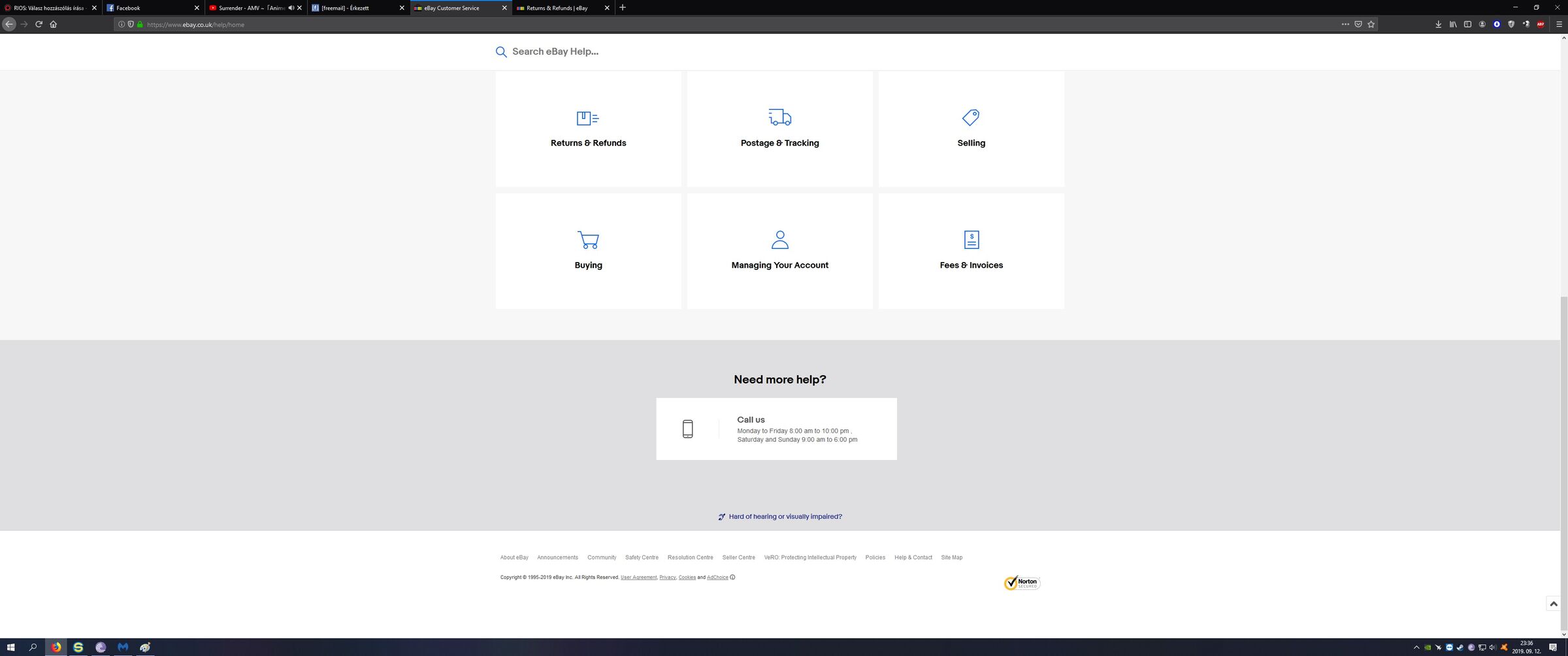The height and width of the screenshot is (656, 1568).
Task: Open the Windows Start menu
Action: pos(10,647)
